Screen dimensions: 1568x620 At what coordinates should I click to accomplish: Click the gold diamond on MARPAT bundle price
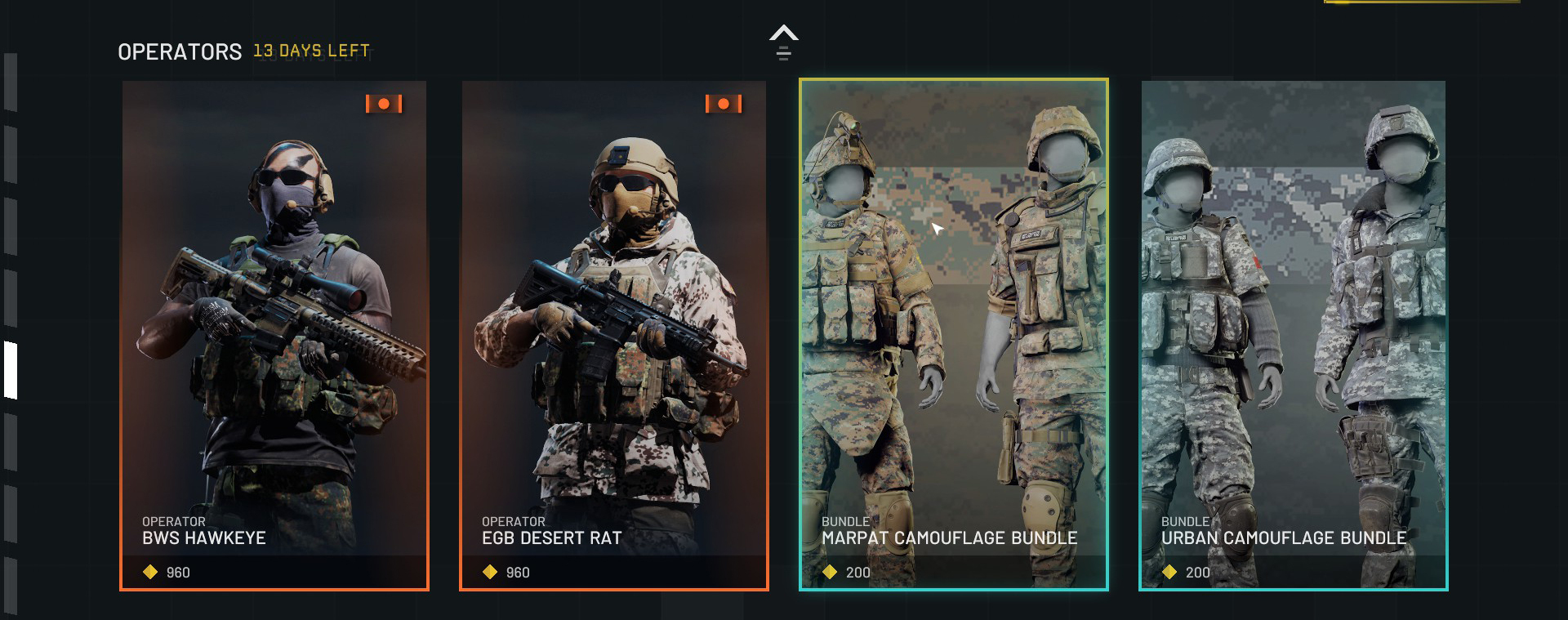pyautogui.click(x=830, y=572)
